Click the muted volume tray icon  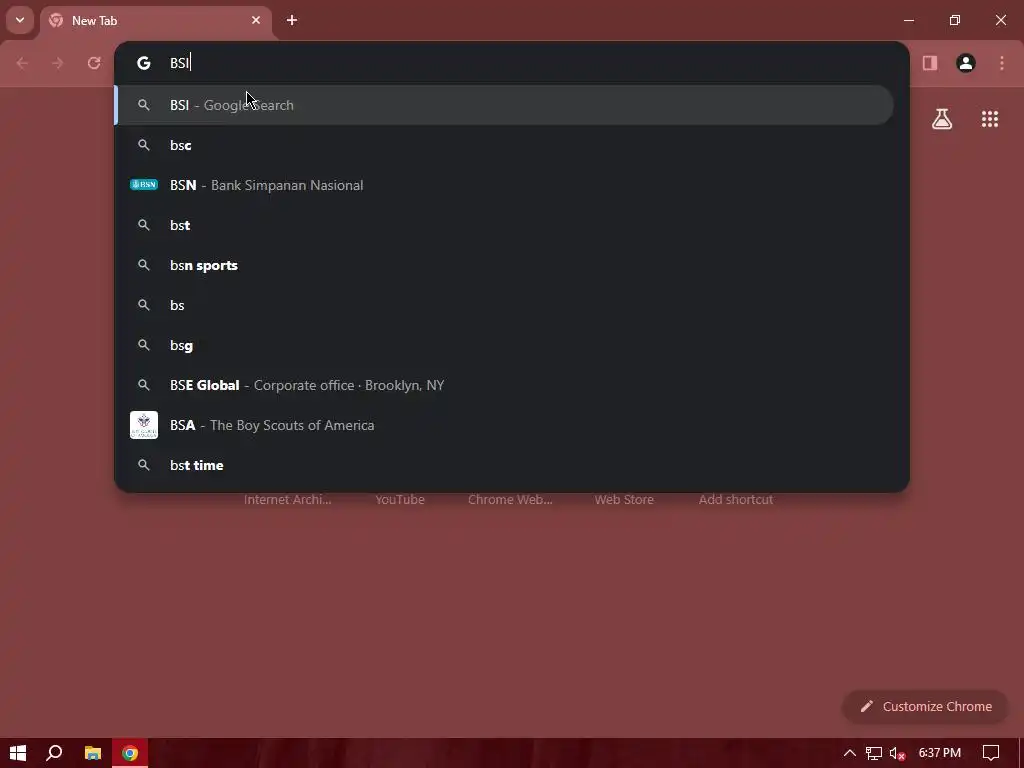click(897, 753)
